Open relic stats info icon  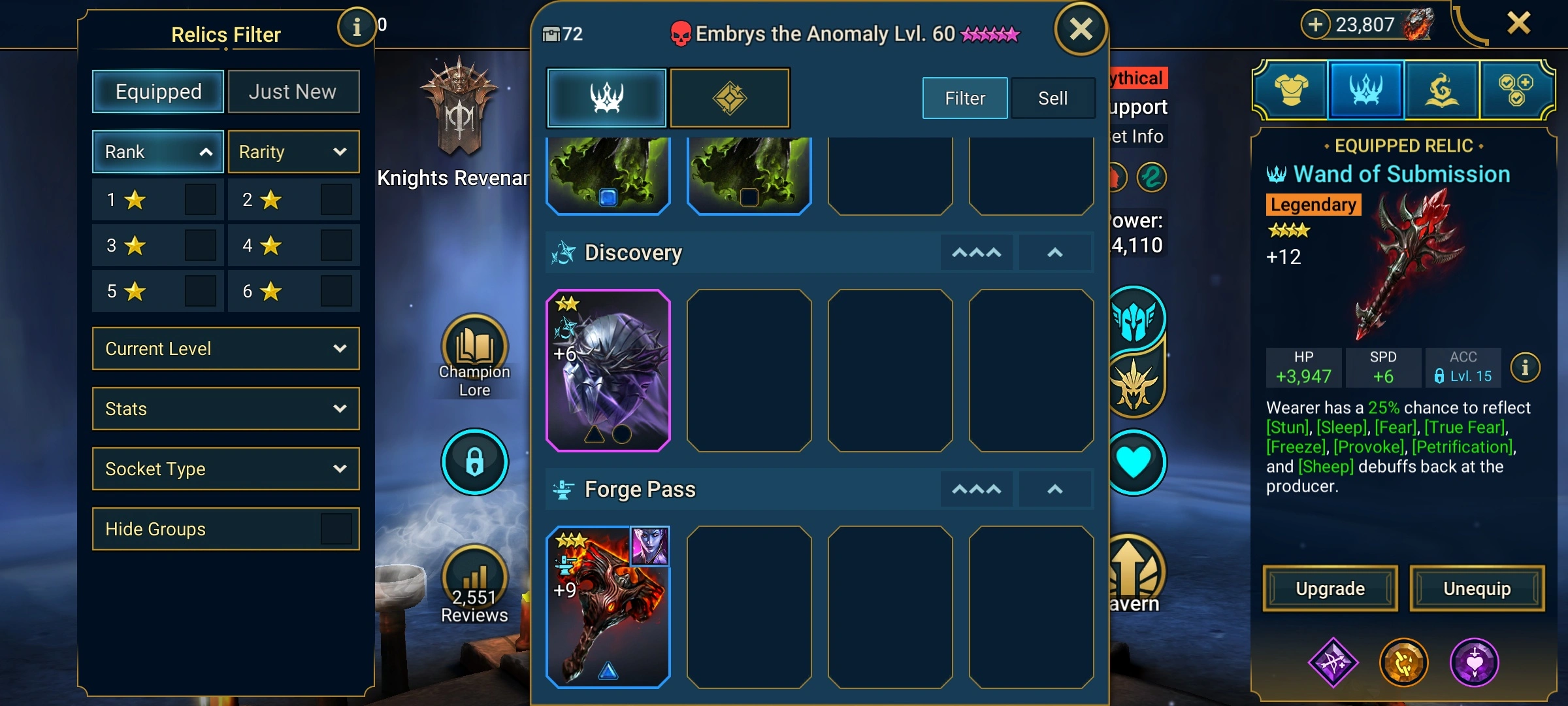(x=1525, y=367)
